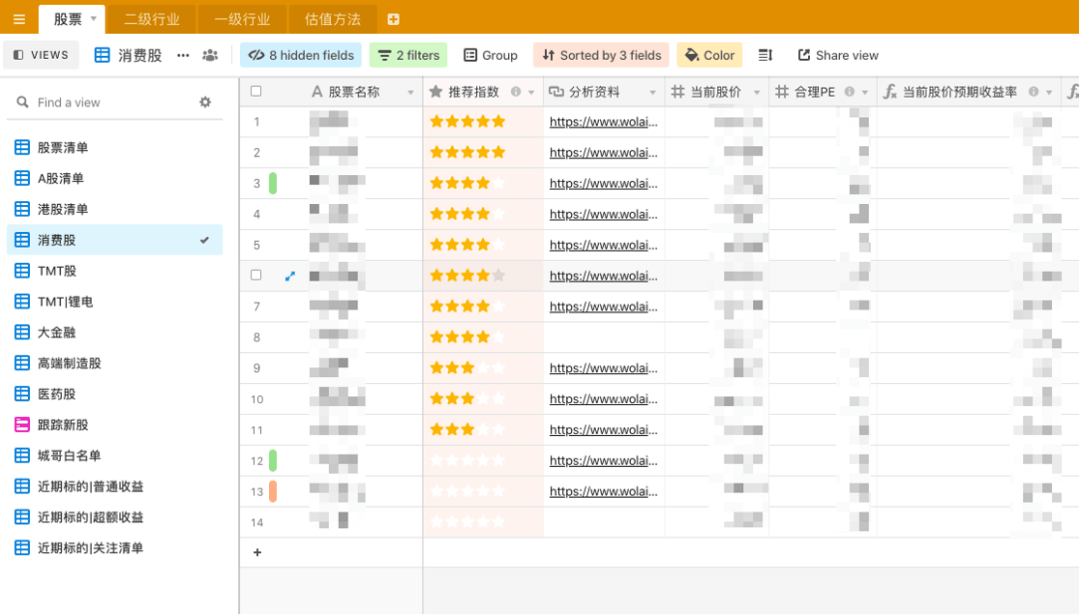The image size is (1080, 615).
Task: Select 近期标的|关注清单 view
Action: coord(115,548)
